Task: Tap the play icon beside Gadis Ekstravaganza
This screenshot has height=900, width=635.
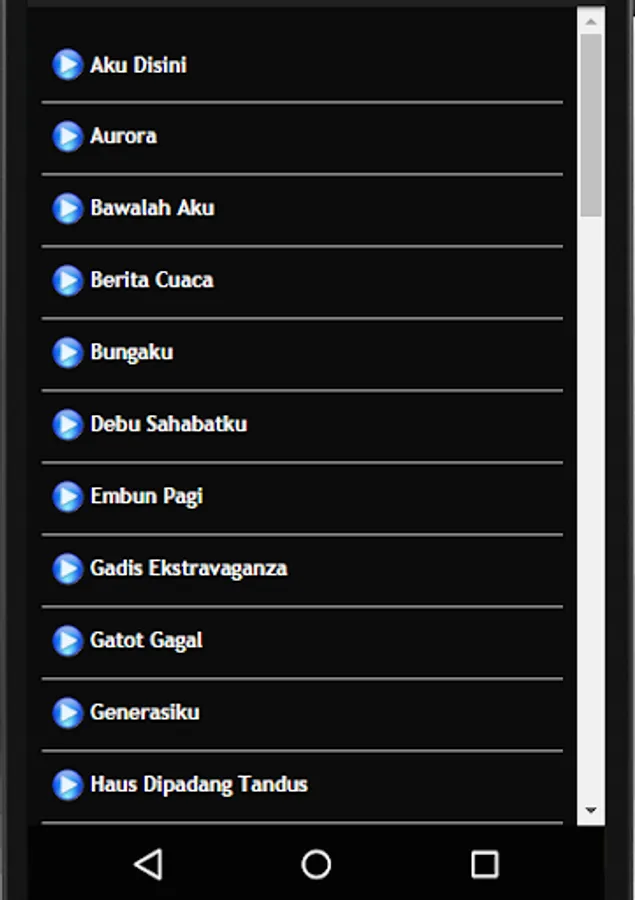Action: pos(67,568)
